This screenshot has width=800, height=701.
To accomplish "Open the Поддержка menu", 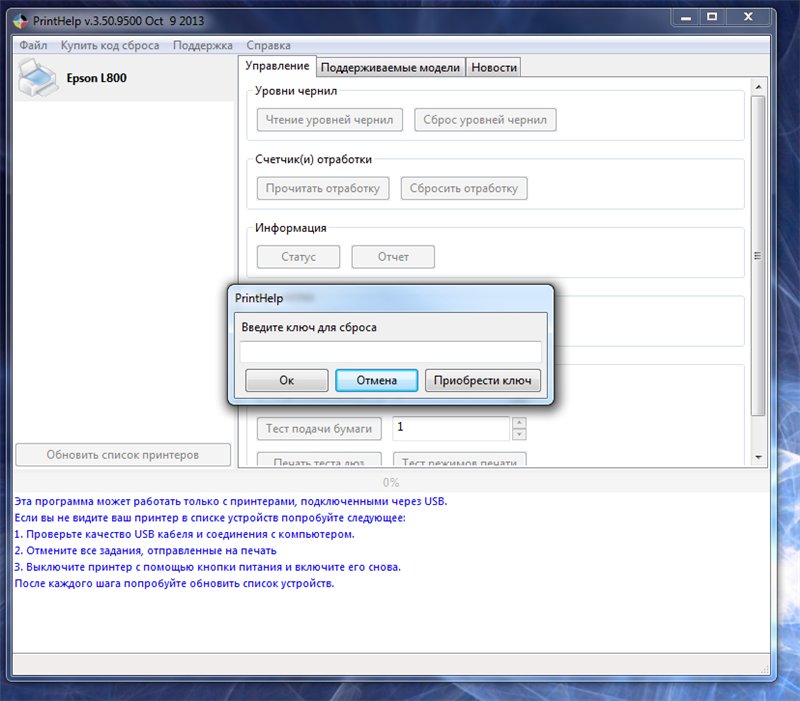I will pyautogui.click(x=203, y=45).
